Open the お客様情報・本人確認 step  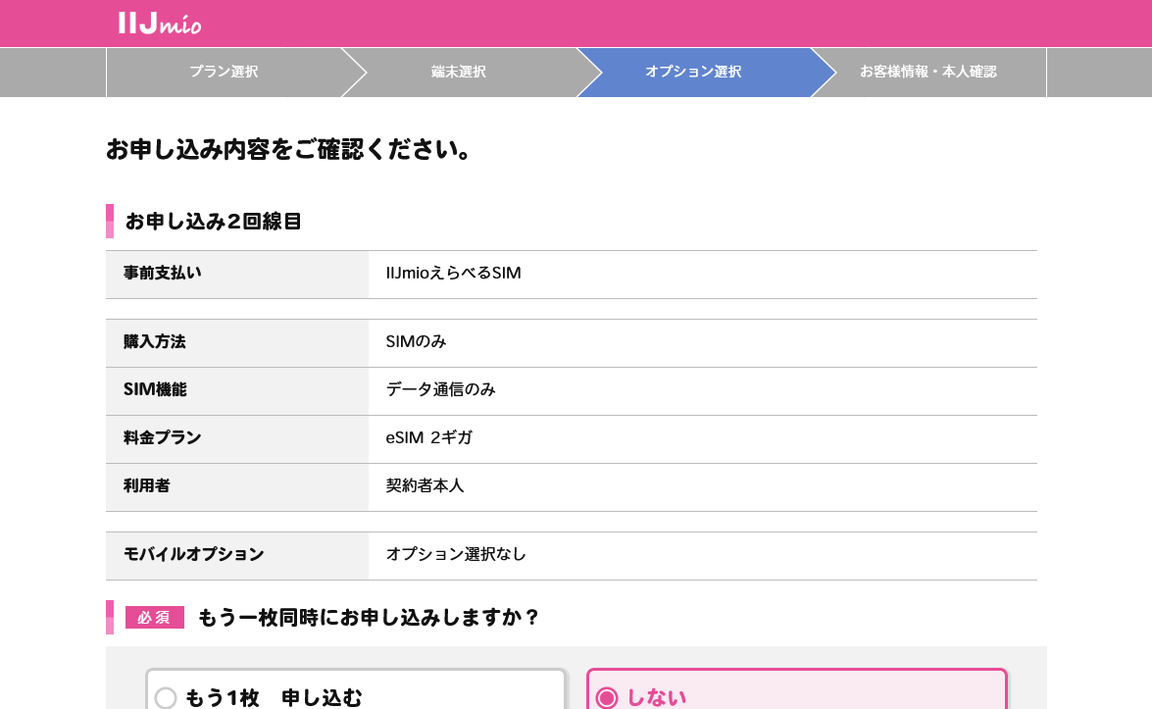[927, 72]
